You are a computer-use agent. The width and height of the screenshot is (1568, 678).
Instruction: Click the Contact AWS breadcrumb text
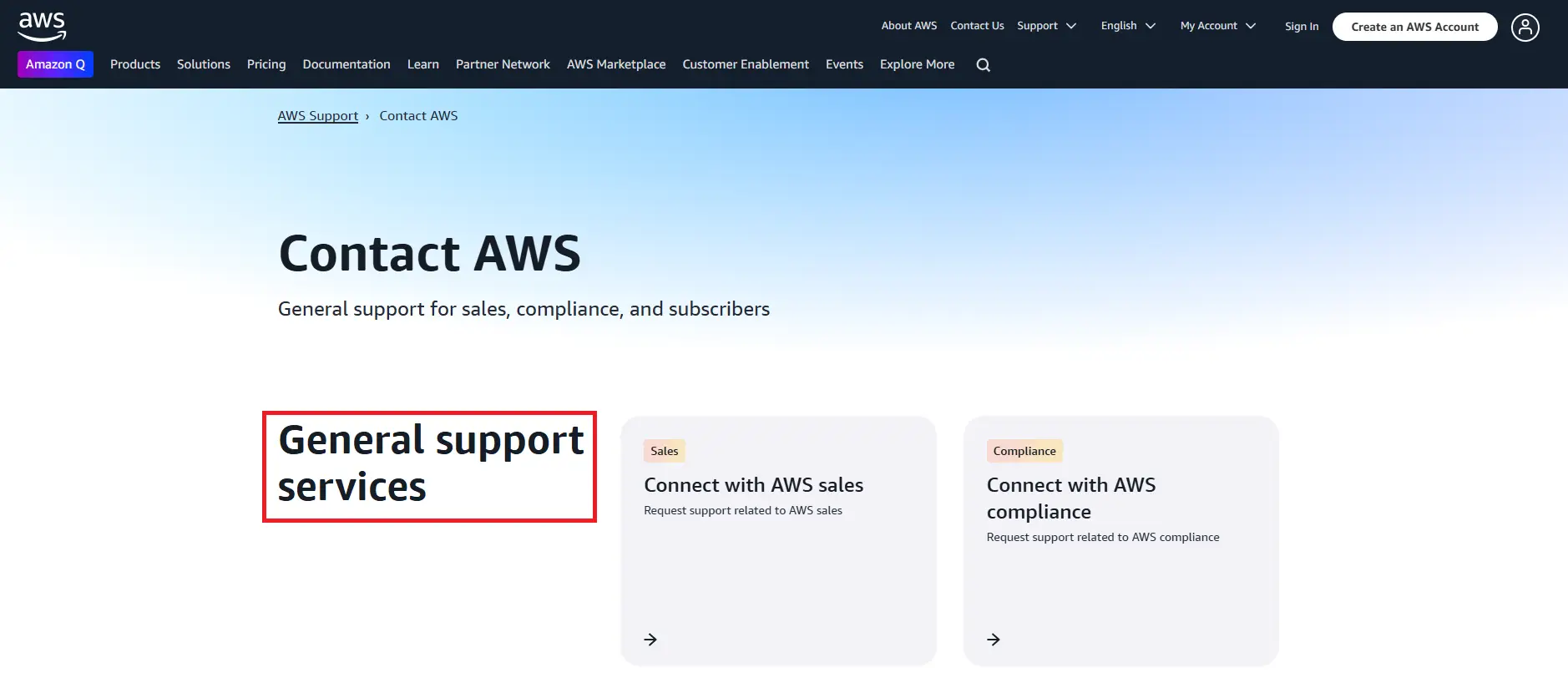418,116
